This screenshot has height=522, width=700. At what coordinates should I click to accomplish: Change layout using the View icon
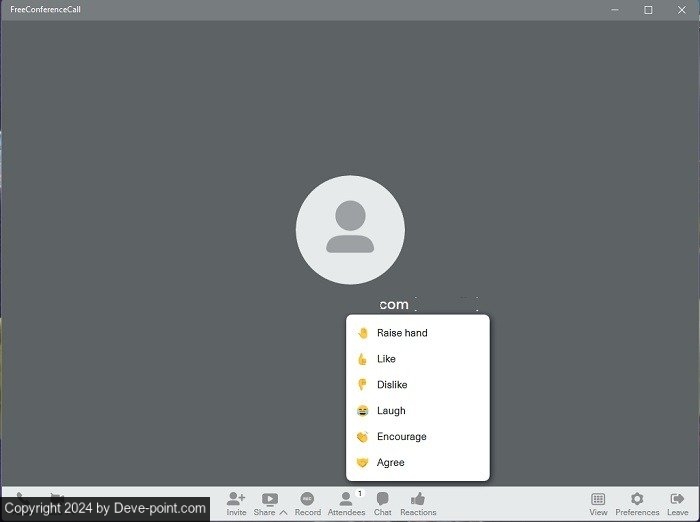coord(598,502)
